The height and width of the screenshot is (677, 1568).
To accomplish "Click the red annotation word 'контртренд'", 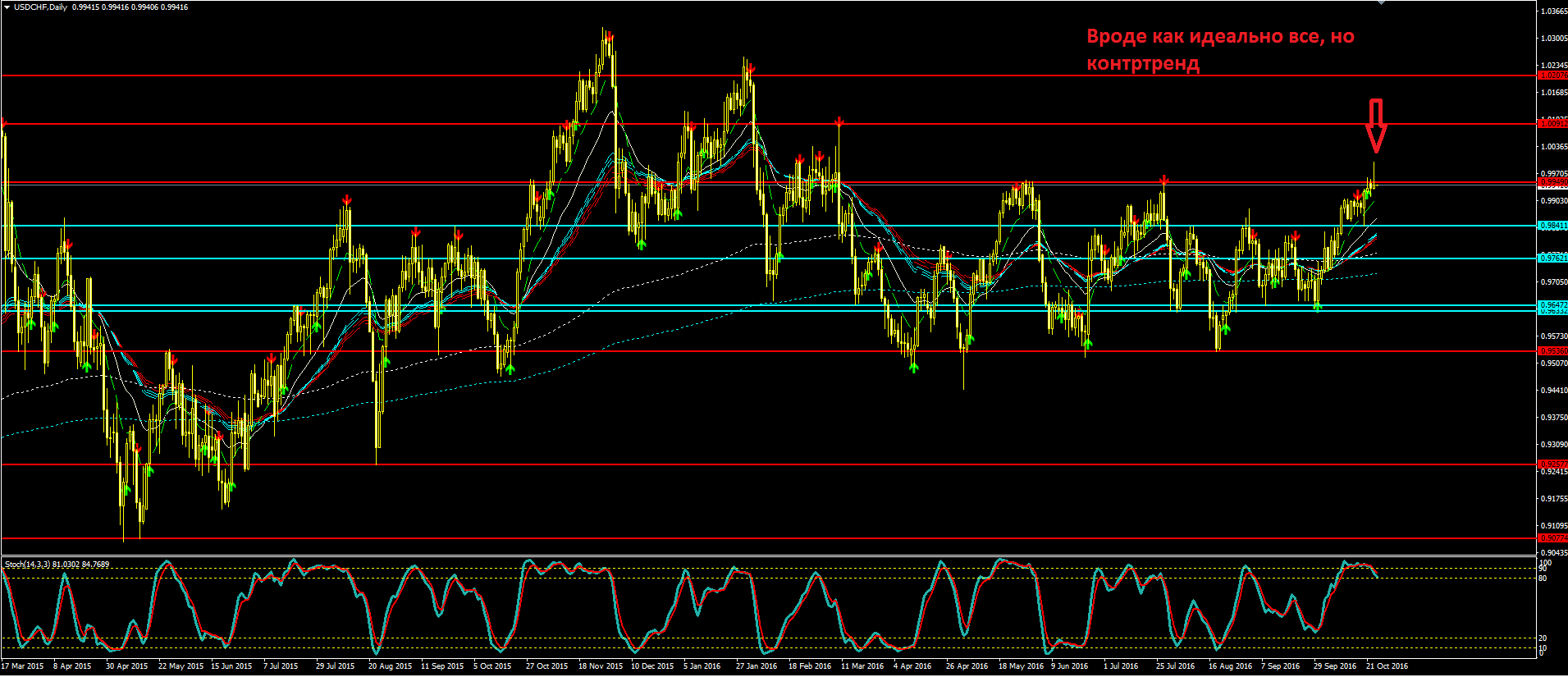I will tap(1143, 63).
